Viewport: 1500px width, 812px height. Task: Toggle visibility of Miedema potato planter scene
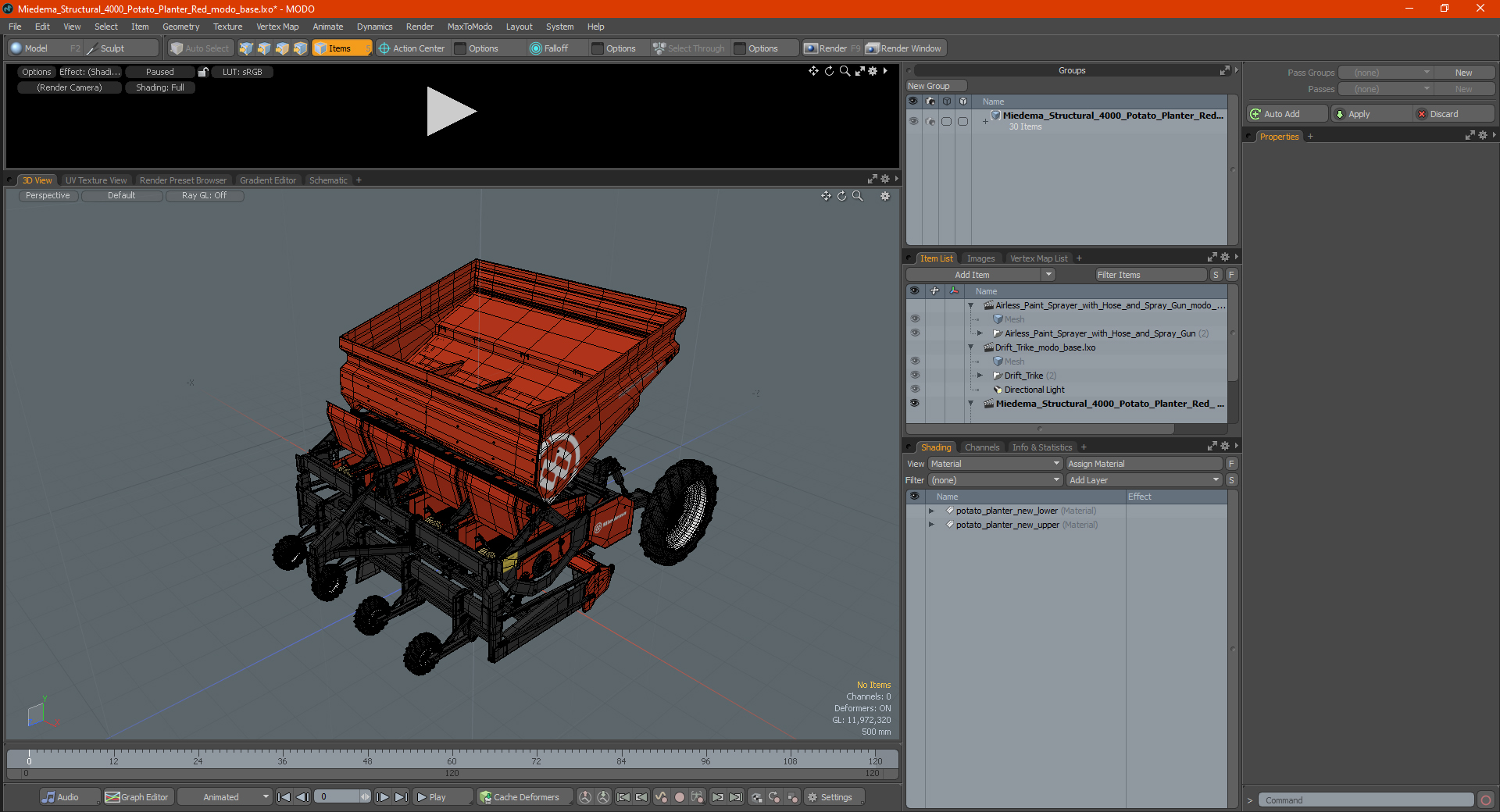[x=914, y=404]
